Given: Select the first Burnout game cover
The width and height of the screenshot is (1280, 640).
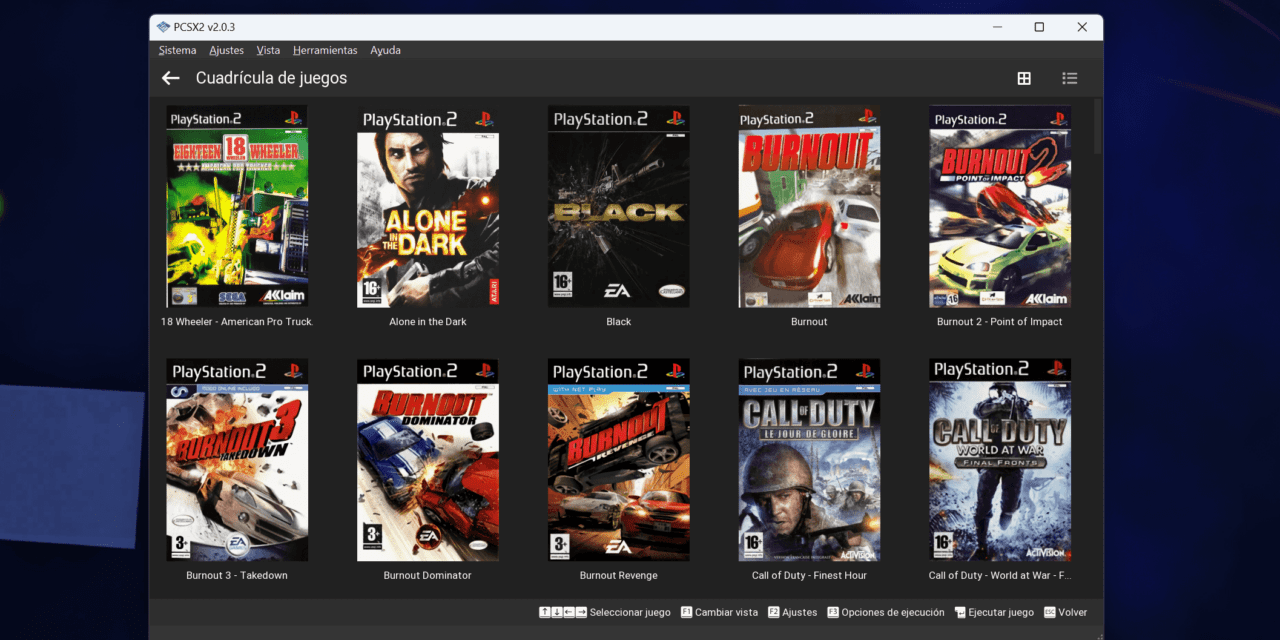Looking at the screenshot, I should [x=809, y=207].
